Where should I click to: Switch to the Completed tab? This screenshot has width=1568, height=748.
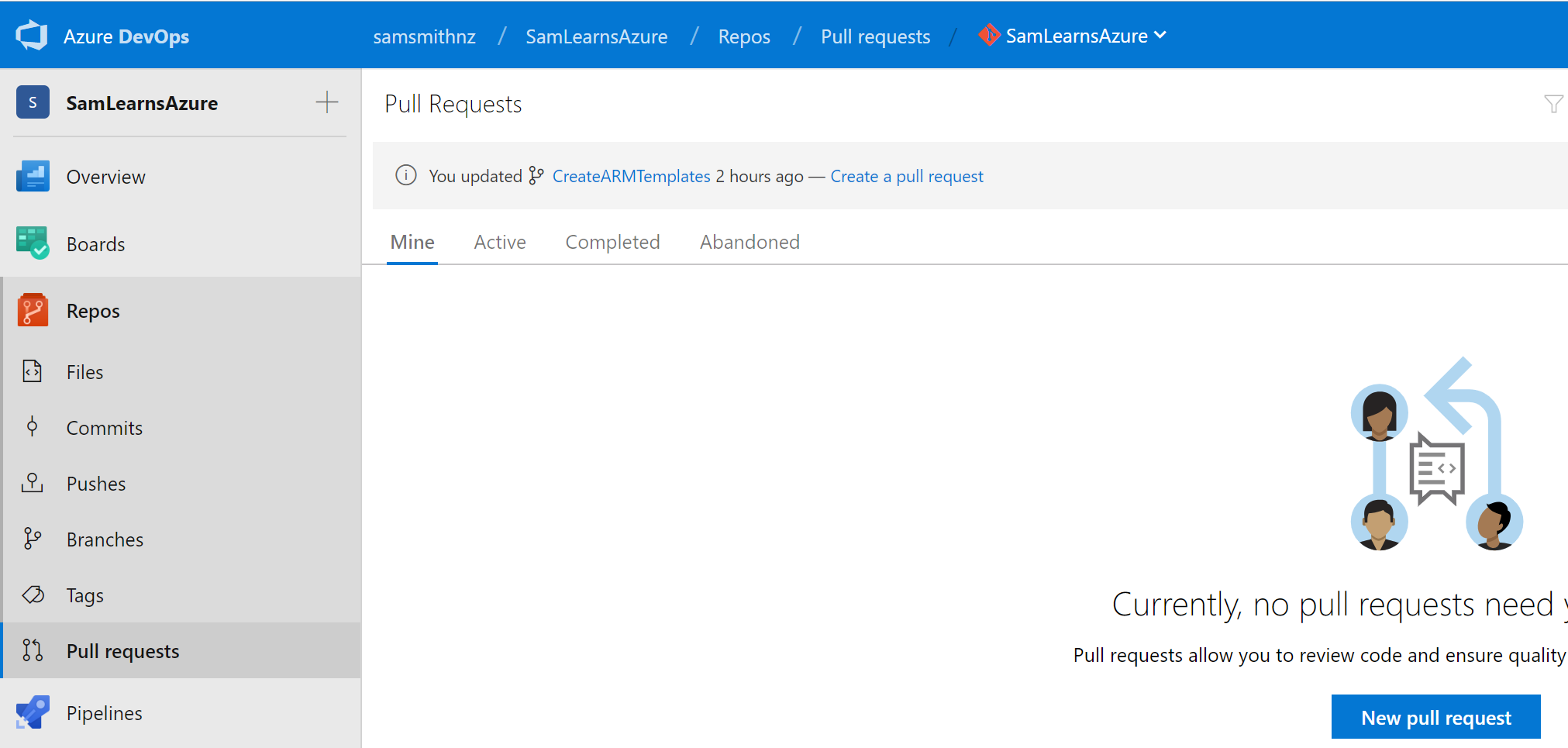pyautogui.click(x=612, y=243)
